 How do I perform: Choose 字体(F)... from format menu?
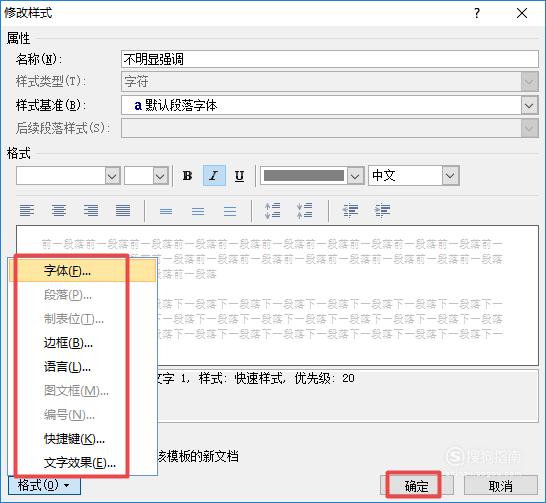pyautogui.click(x=83, y=271)
